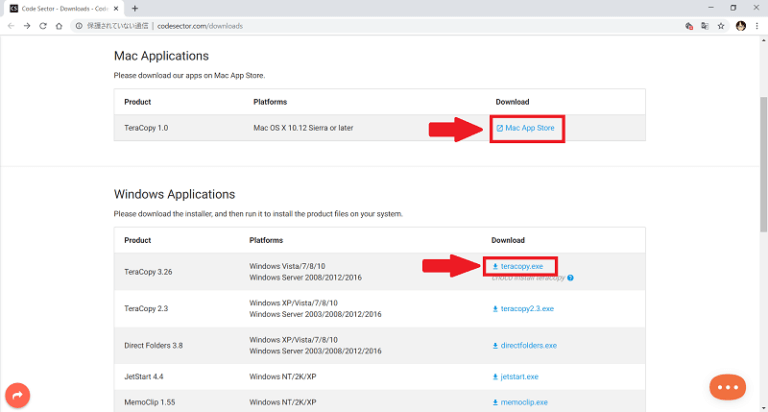Image resolution: width=768 pixels, height=412 pixels.
Task: Open a new tab with plus button
Action: [x=135, y=8]
